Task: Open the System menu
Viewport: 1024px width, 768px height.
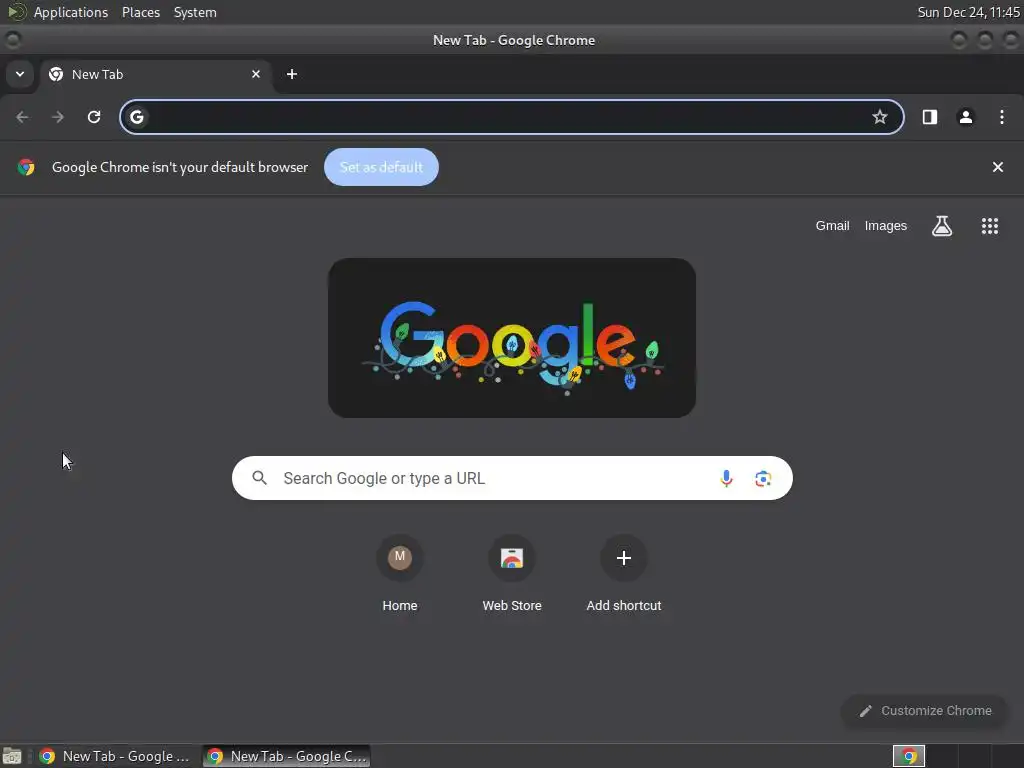Action: 195,12
